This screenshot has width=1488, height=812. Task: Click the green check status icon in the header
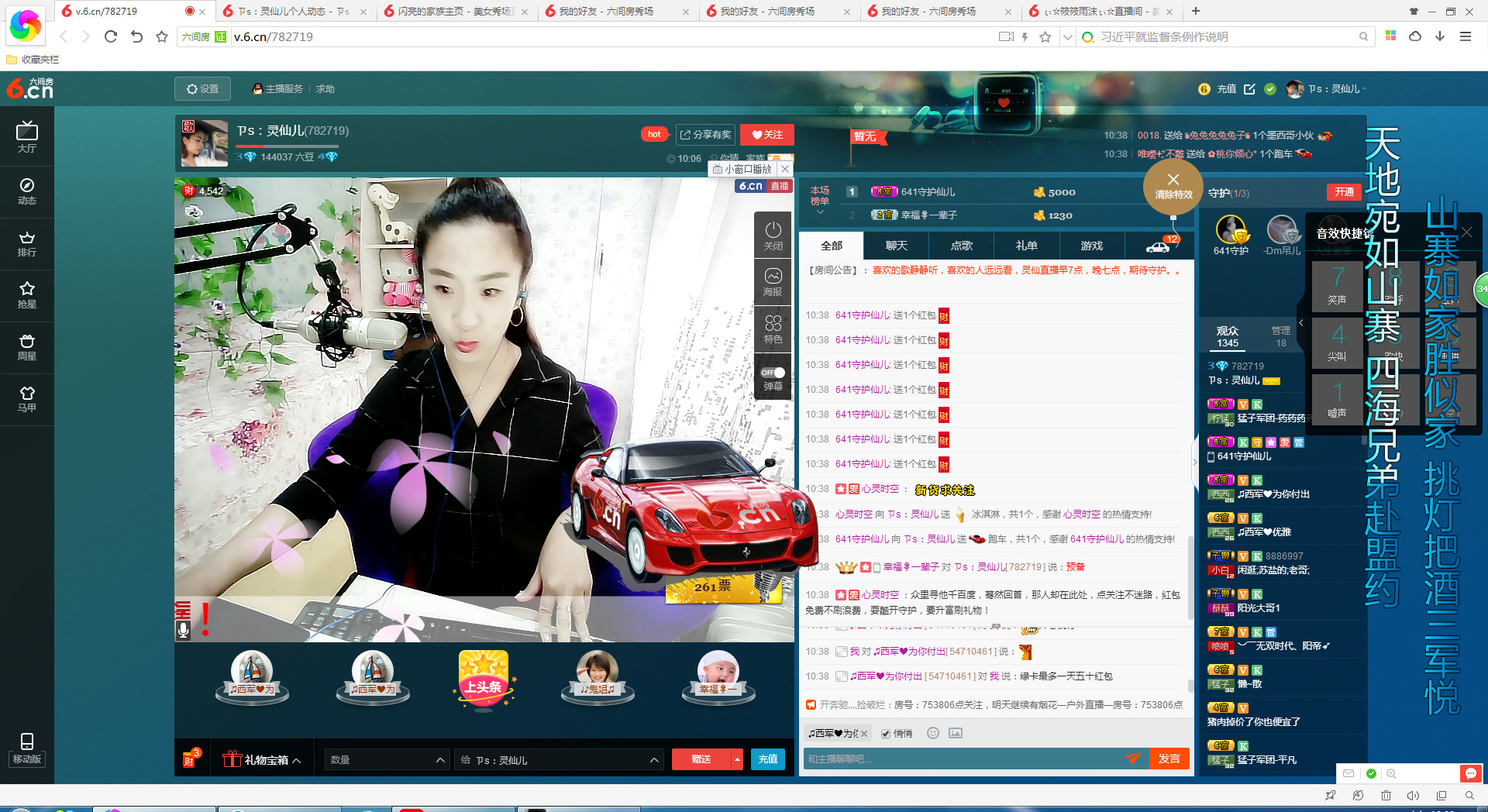[x=1270, y=89]
